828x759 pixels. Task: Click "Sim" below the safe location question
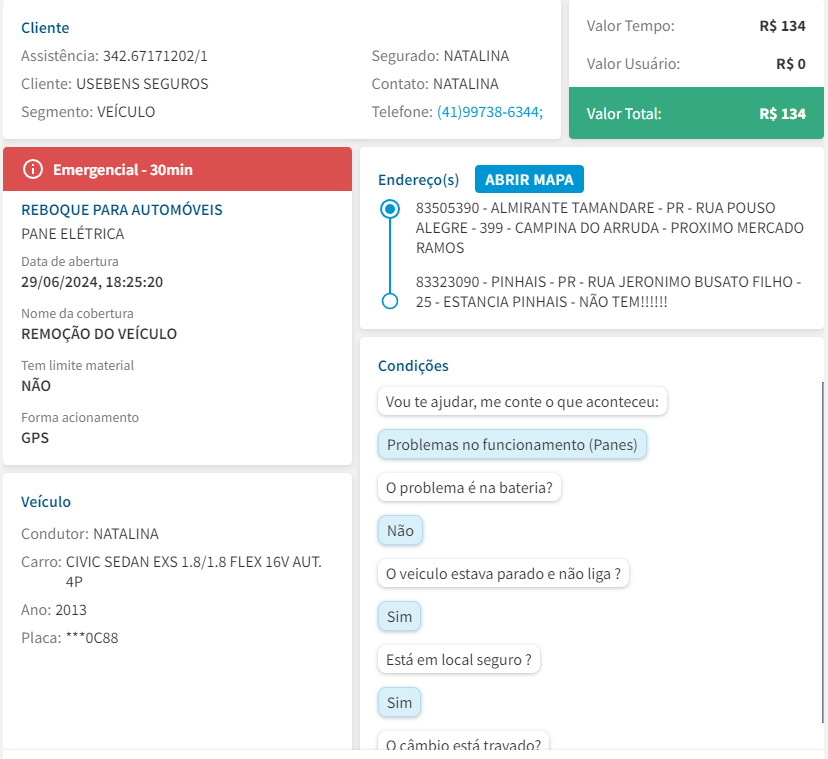399,702
